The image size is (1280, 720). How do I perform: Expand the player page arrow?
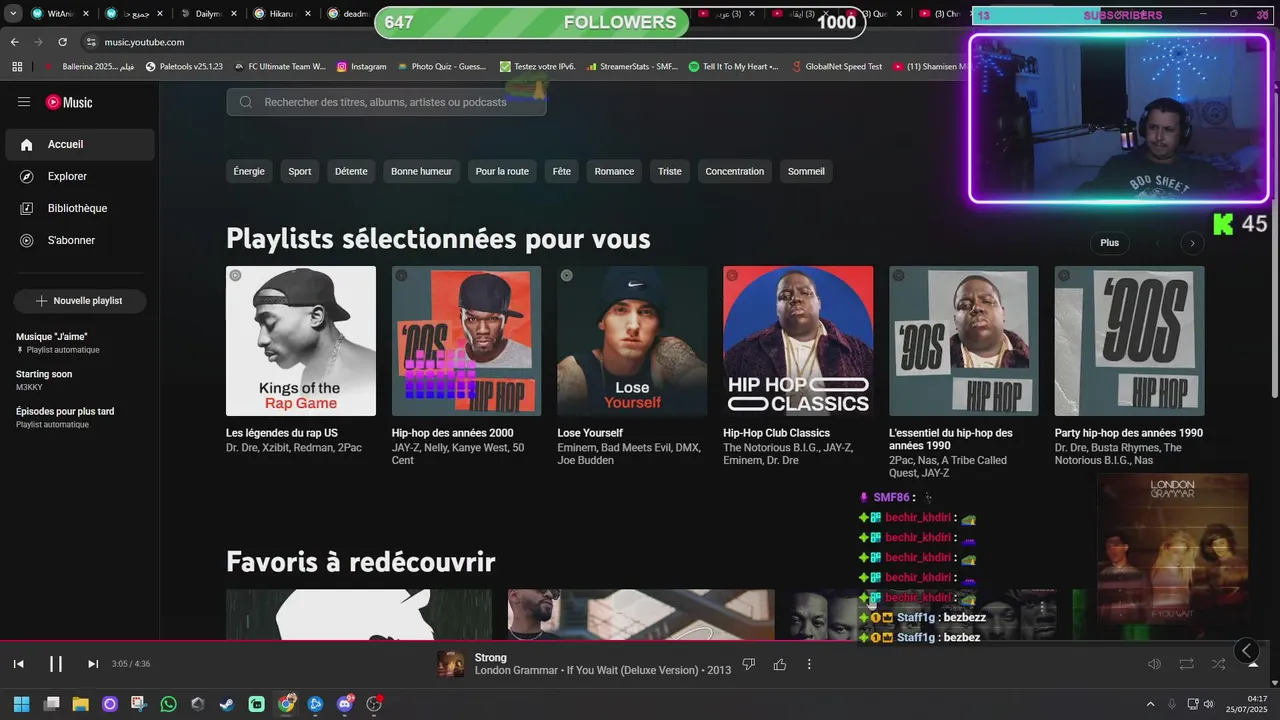(x=1252, y=664)
